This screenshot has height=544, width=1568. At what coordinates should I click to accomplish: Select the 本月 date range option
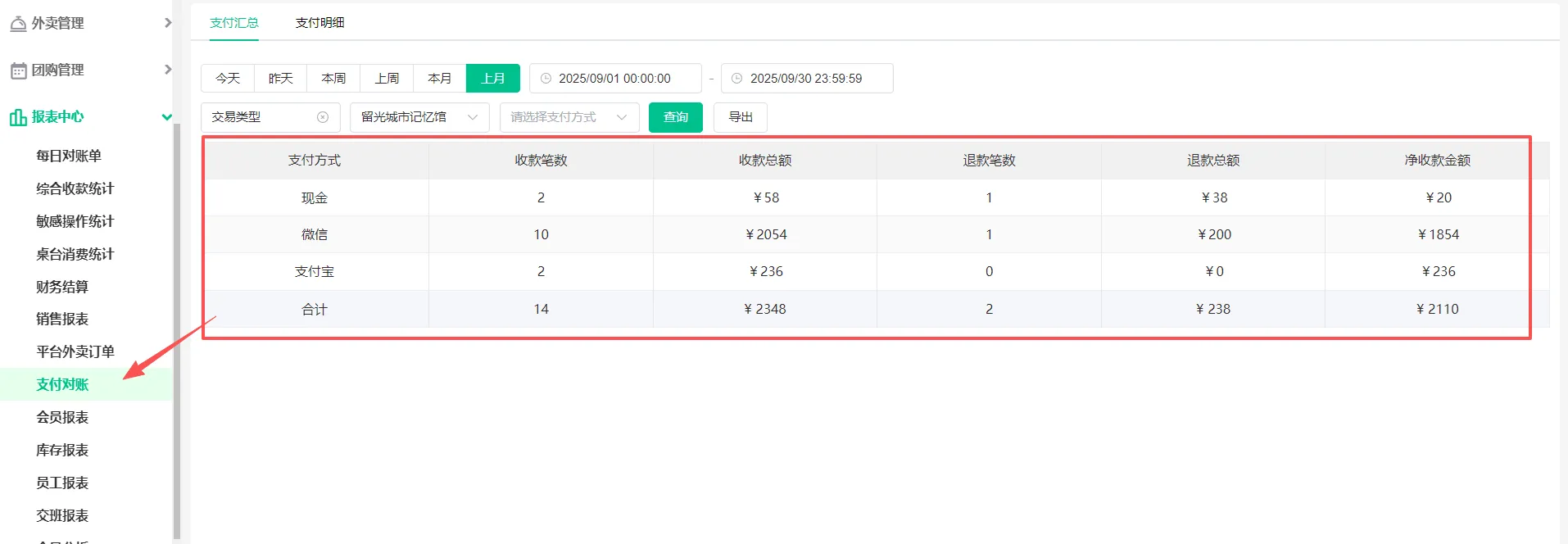pos(440,79)
